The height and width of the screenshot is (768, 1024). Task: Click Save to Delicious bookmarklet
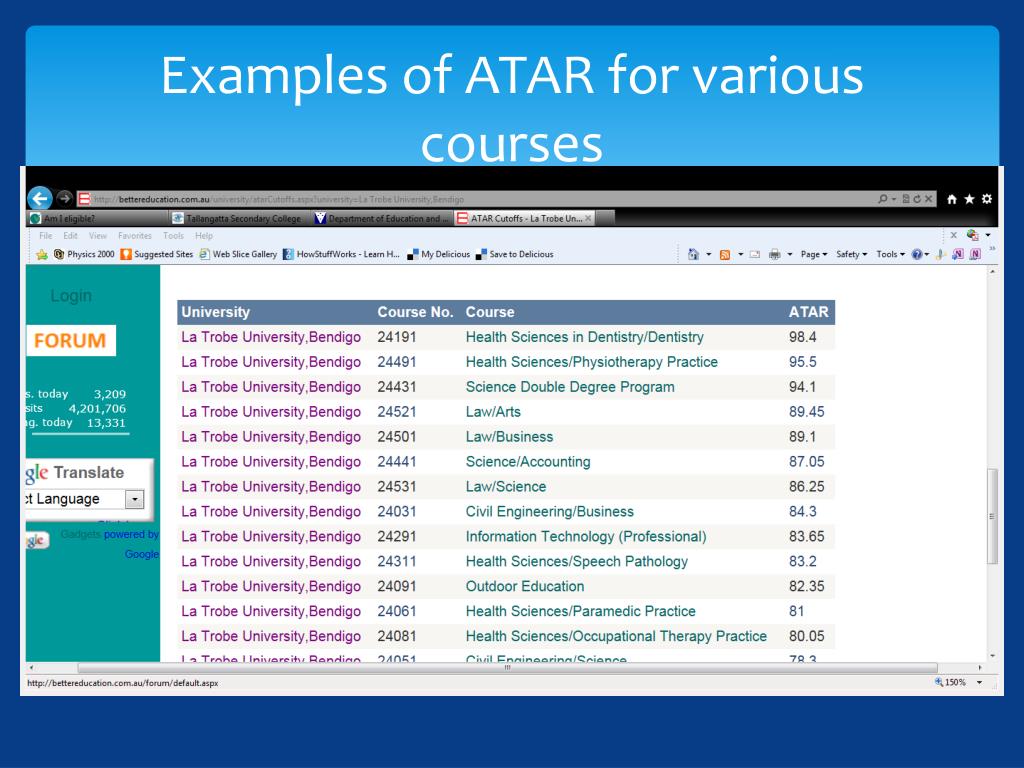(515, 255)
